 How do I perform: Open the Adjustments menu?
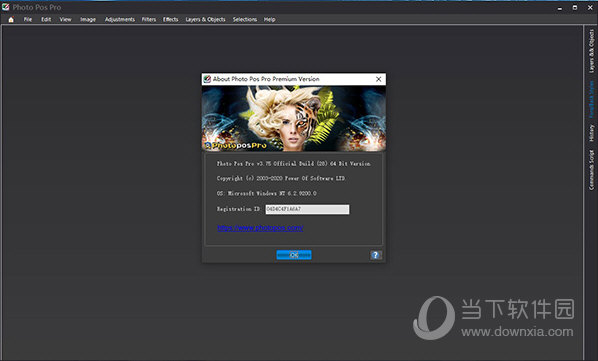[x=120, y=19]
